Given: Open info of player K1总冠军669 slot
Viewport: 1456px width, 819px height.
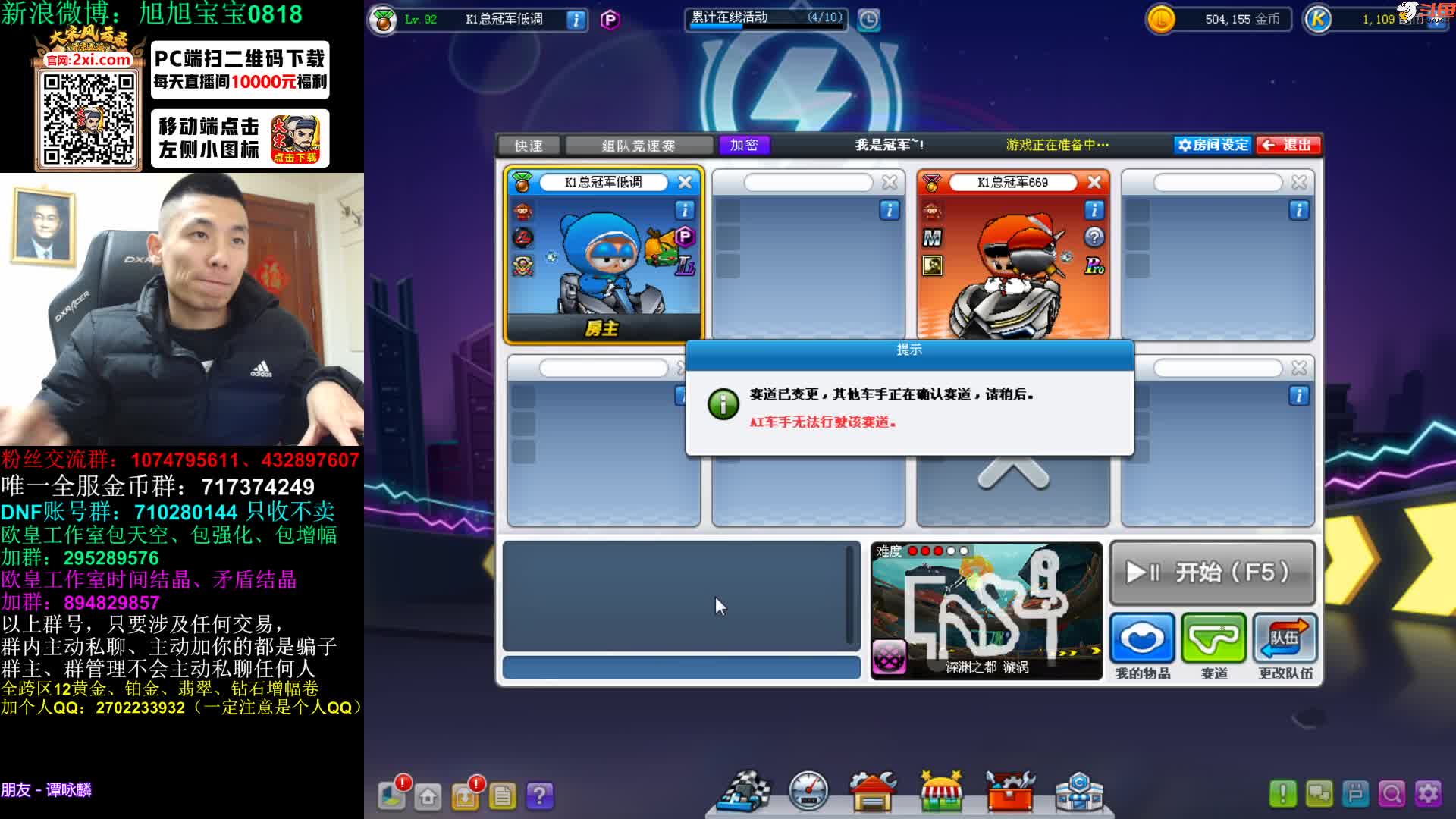Looking at the screenshot, I should tap(1094, 210).
